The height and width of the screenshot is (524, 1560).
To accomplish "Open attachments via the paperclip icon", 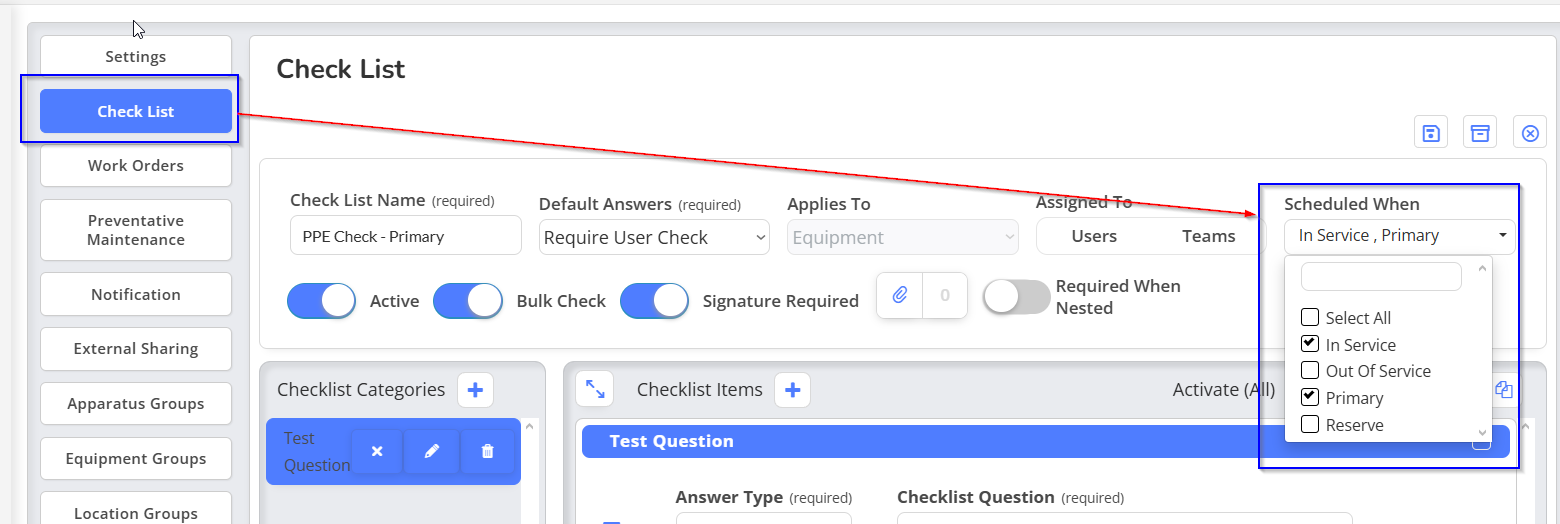I will tap(900, 295).
